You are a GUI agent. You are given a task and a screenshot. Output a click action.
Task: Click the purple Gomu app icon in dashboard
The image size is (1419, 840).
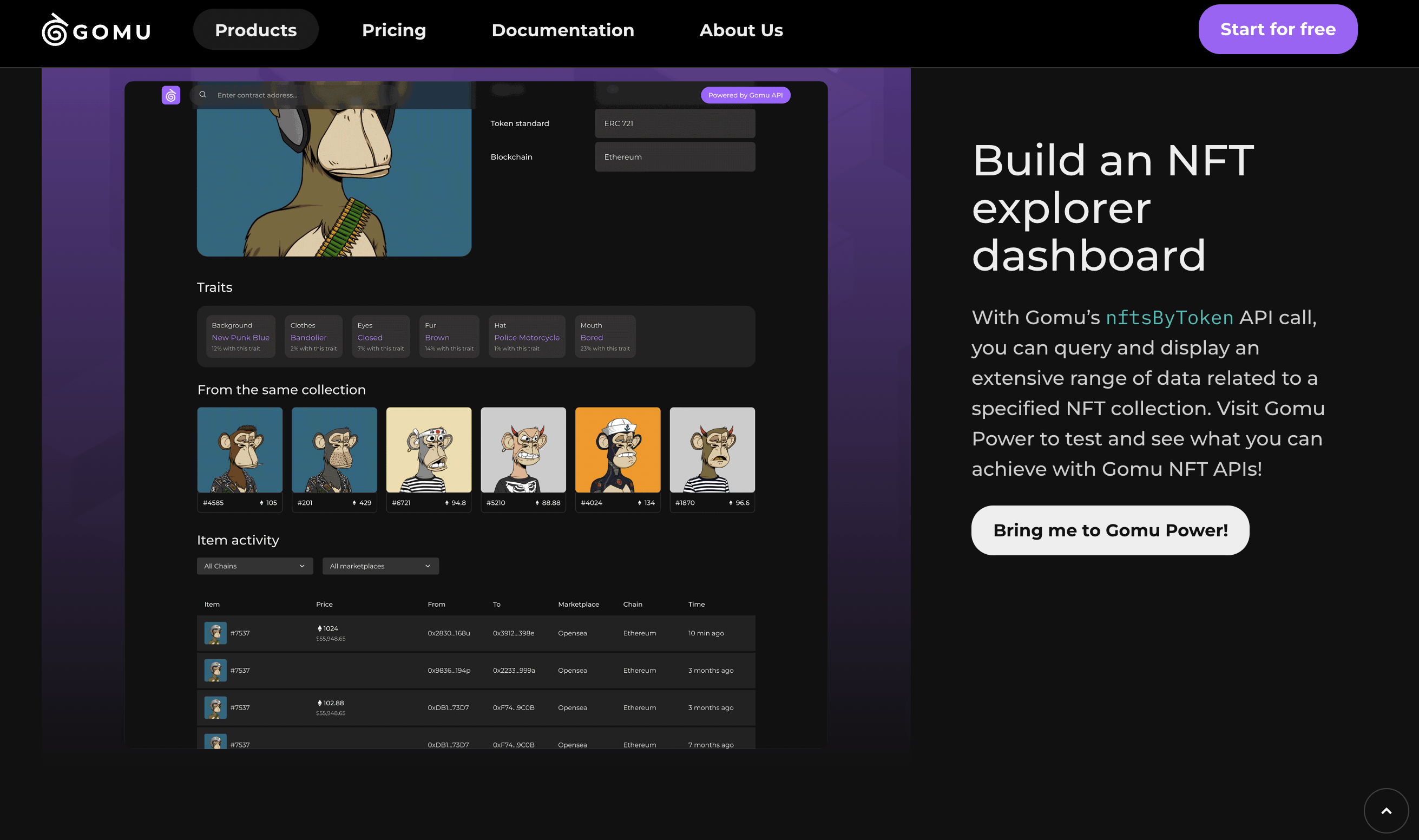click(x=171, y=95)
